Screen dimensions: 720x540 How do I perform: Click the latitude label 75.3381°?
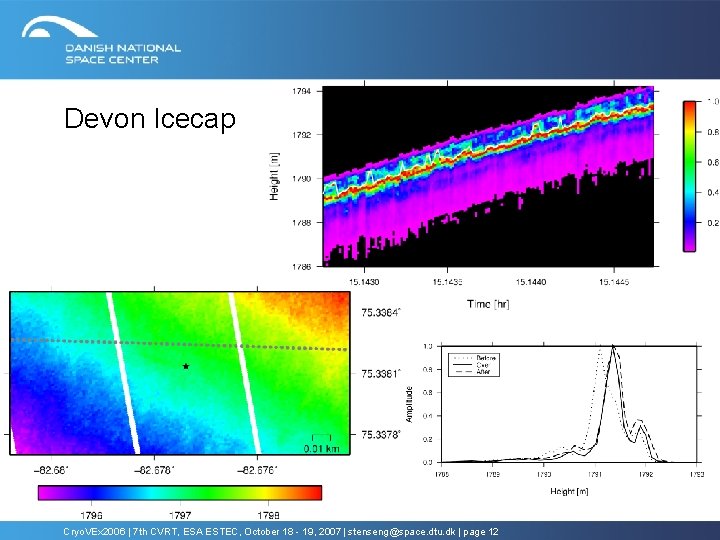pos(381,374)
